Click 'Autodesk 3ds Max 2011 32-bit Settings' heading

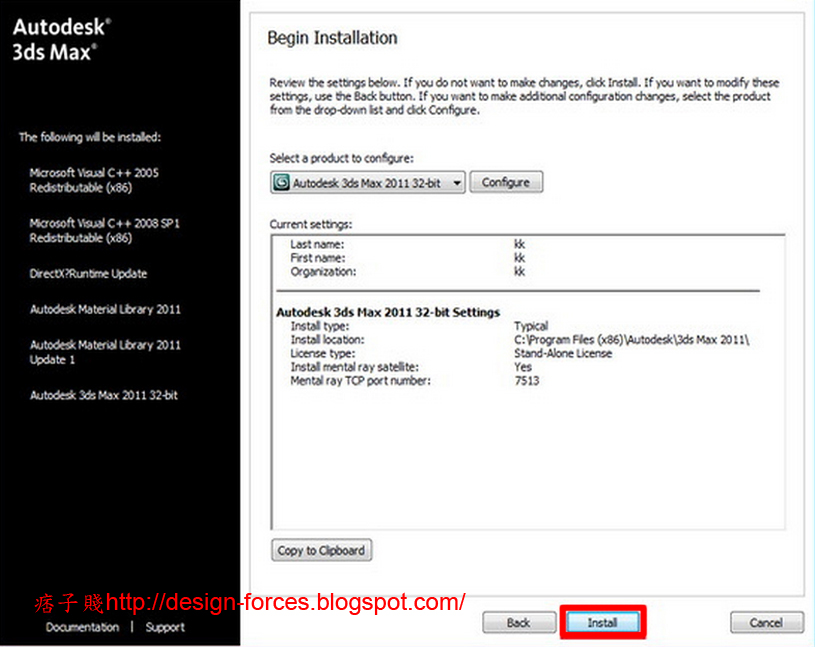coord(388,312)
